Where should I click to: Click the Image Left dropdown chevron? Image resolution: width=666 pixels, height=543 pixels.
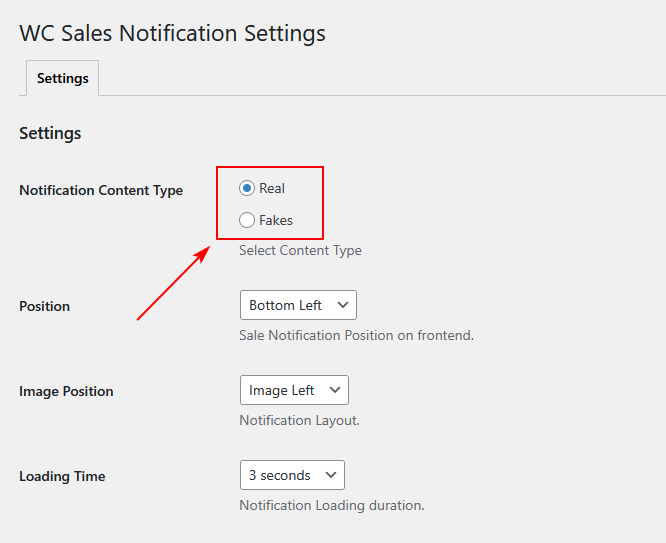click(335, 390)
